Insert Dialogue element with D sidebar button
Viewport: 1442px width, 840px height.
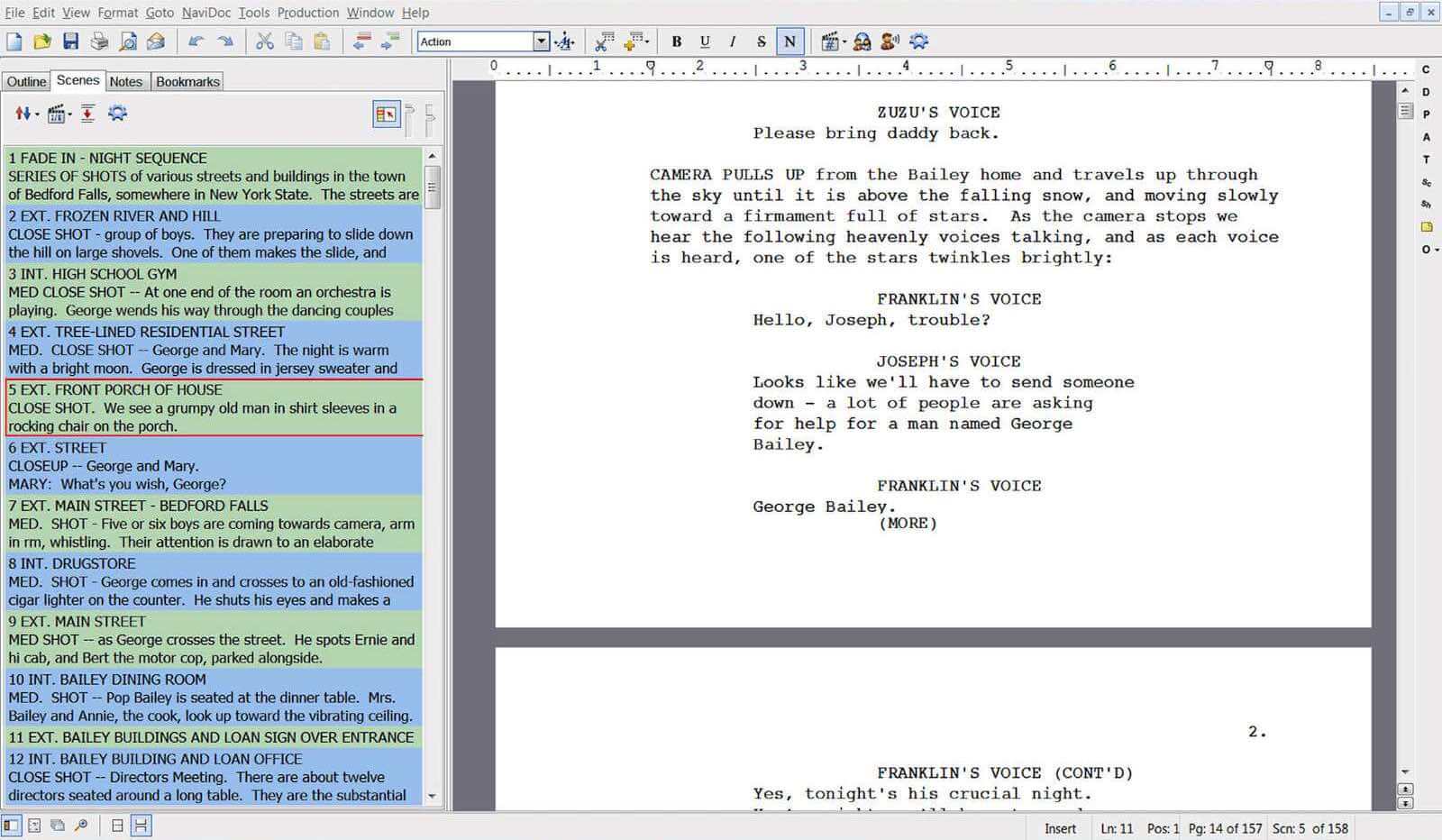point(1426,92)
